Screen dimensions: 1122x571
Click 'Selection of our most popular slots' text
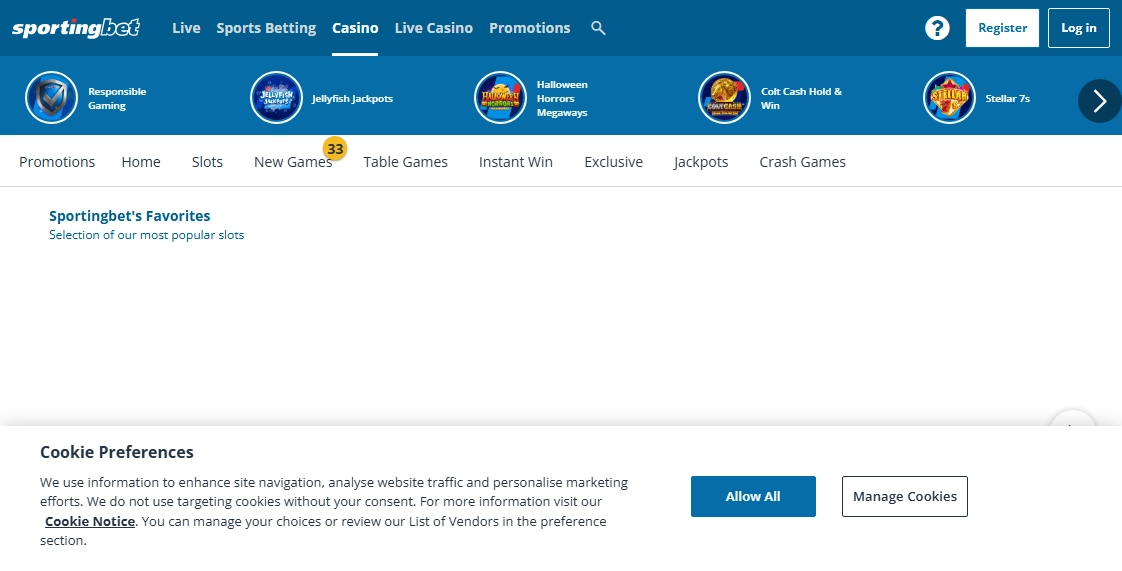coord(147,235)
